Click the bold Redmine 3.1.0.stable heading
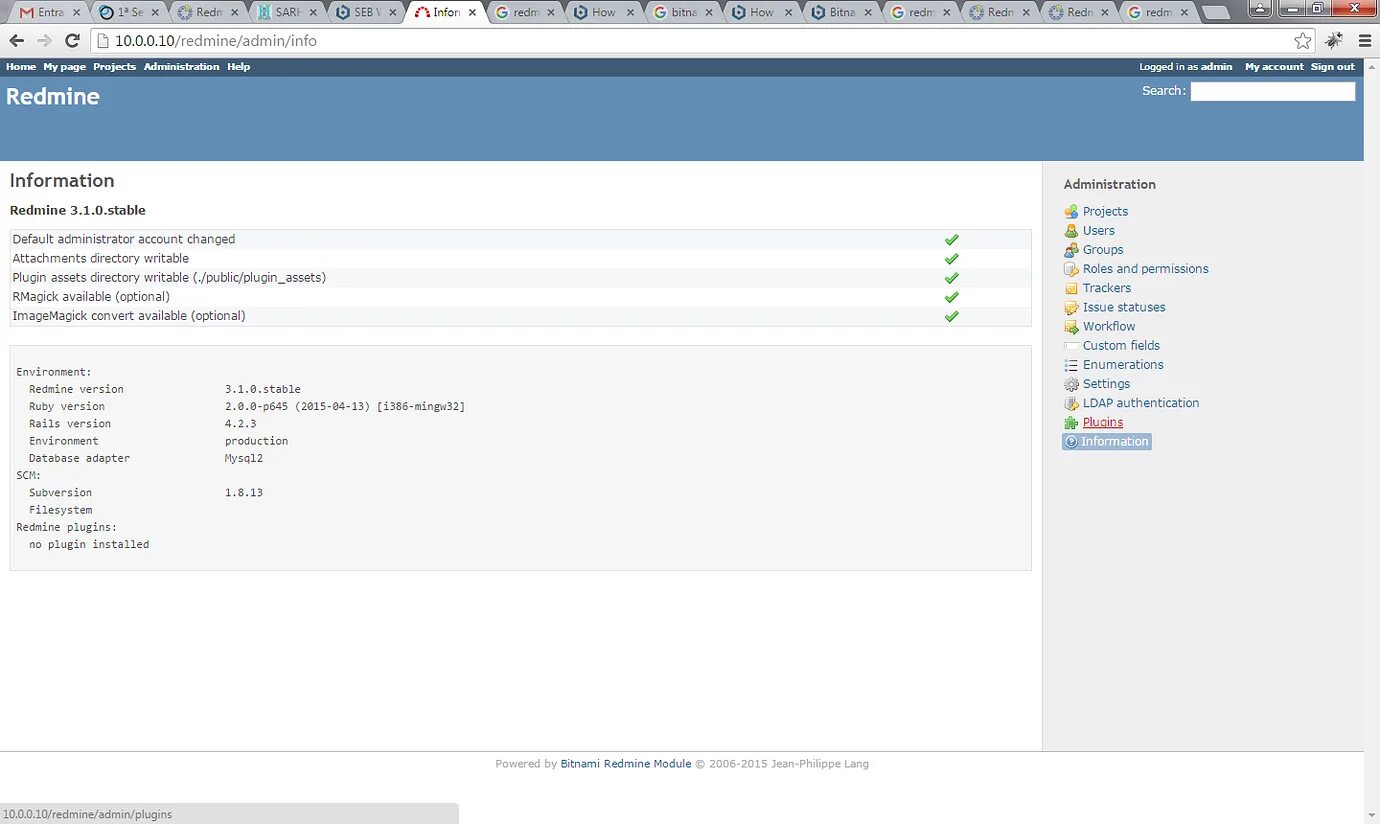1380x824 pixels. click(x=78, y=210)
